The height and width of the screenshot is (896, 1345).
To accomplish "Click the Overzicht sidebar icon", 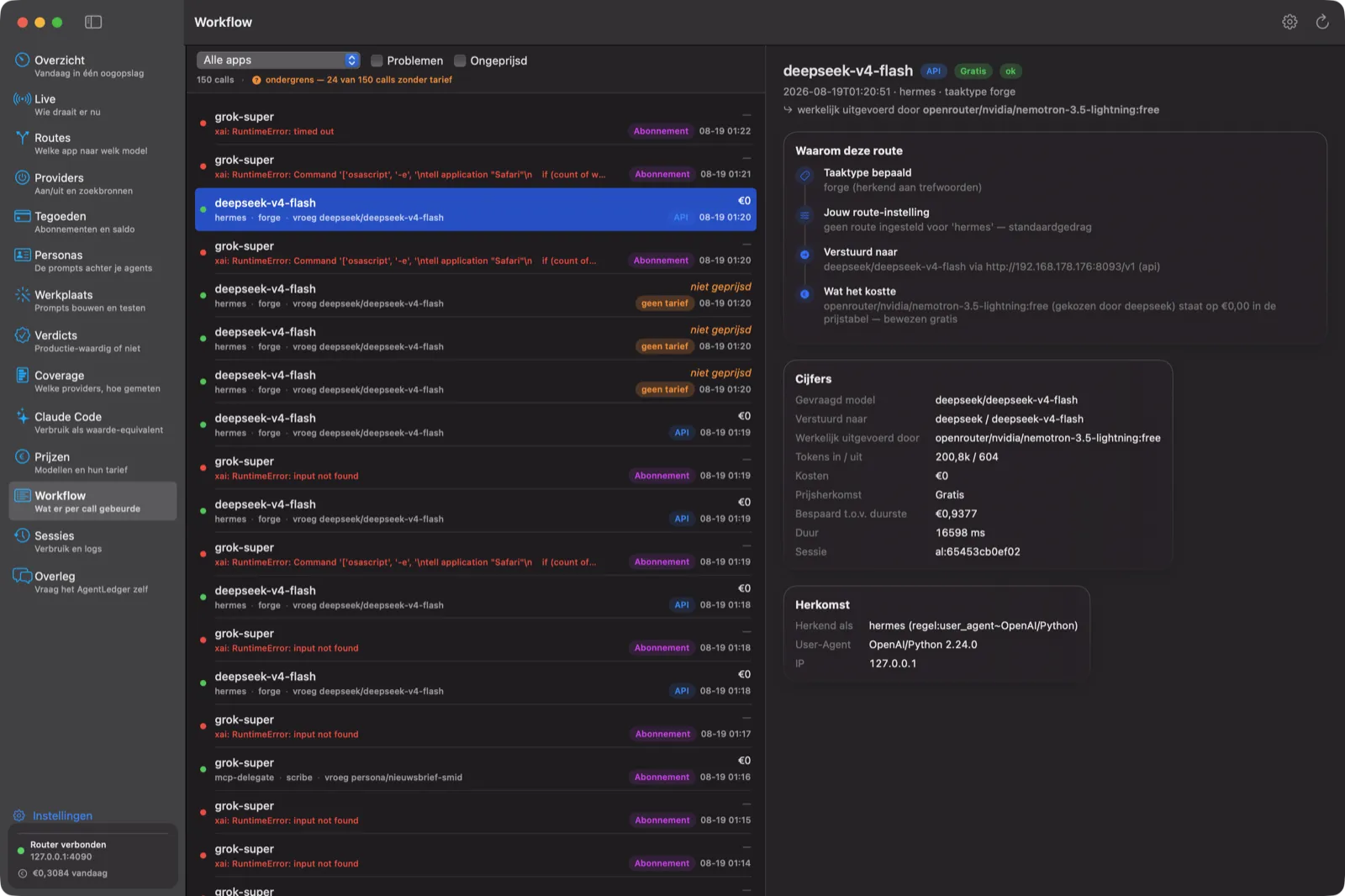I will 22,60.
